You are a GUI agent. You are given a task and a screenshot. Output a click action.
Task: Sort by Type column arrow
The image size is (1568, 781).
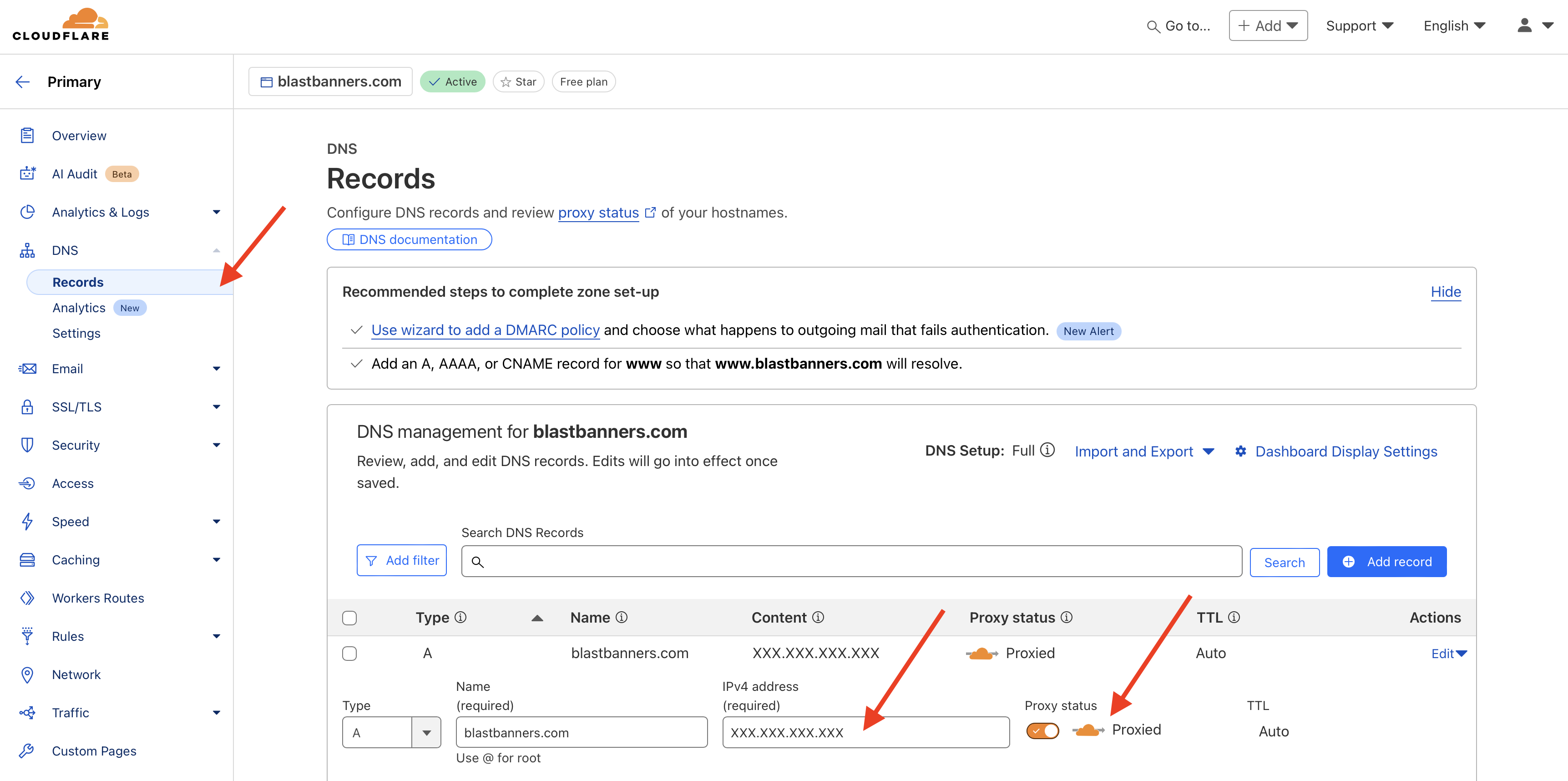pos(537,618)
